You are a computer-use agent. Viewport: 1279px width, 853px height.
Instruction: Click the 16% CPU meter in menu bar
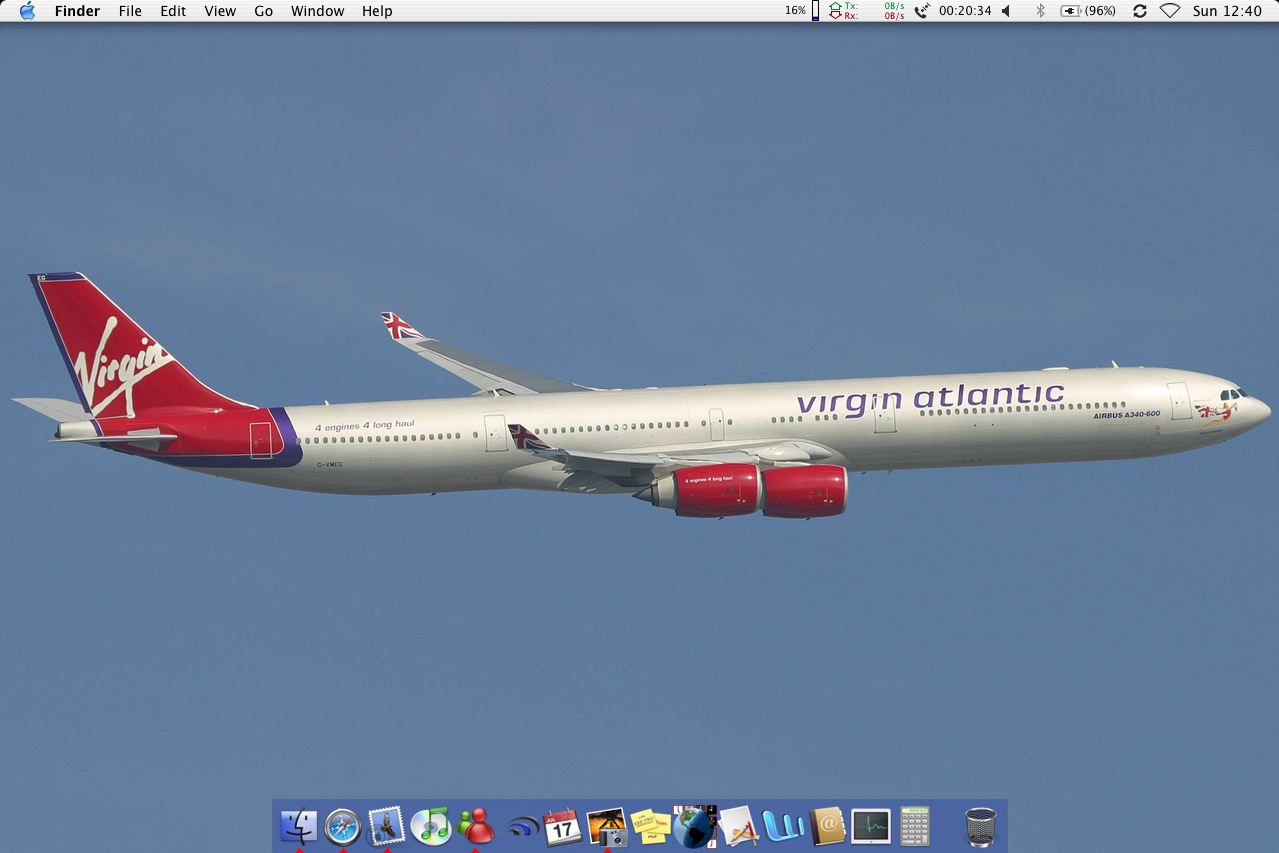tap(802, 11)
